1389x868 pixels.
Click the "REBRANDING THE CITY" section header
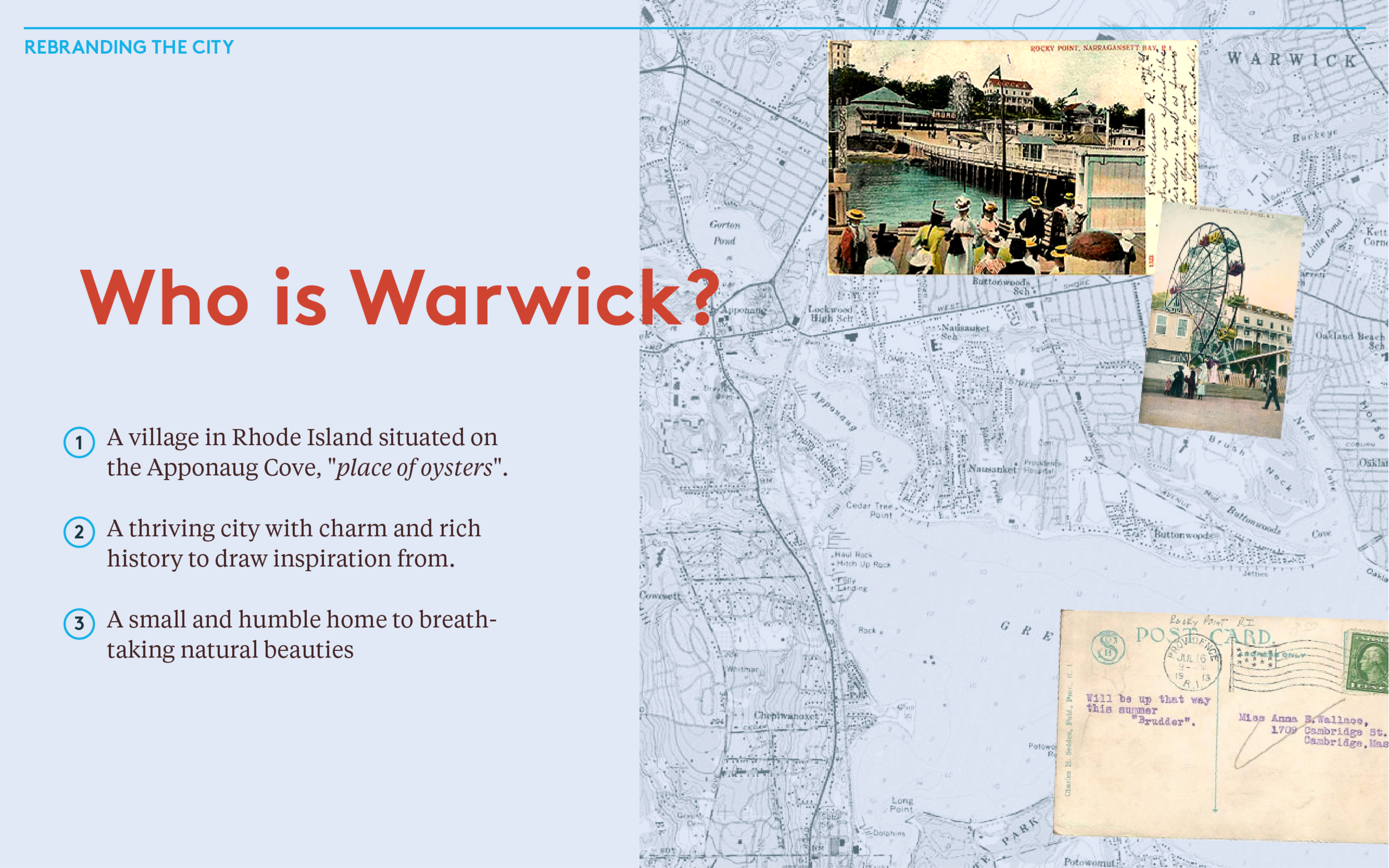[129, 47]
